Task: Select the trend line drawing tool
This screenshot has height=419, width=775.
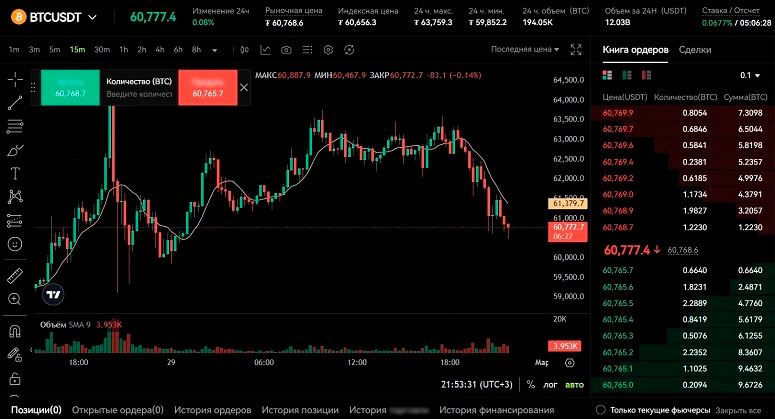Action: (x=15, y=102)
